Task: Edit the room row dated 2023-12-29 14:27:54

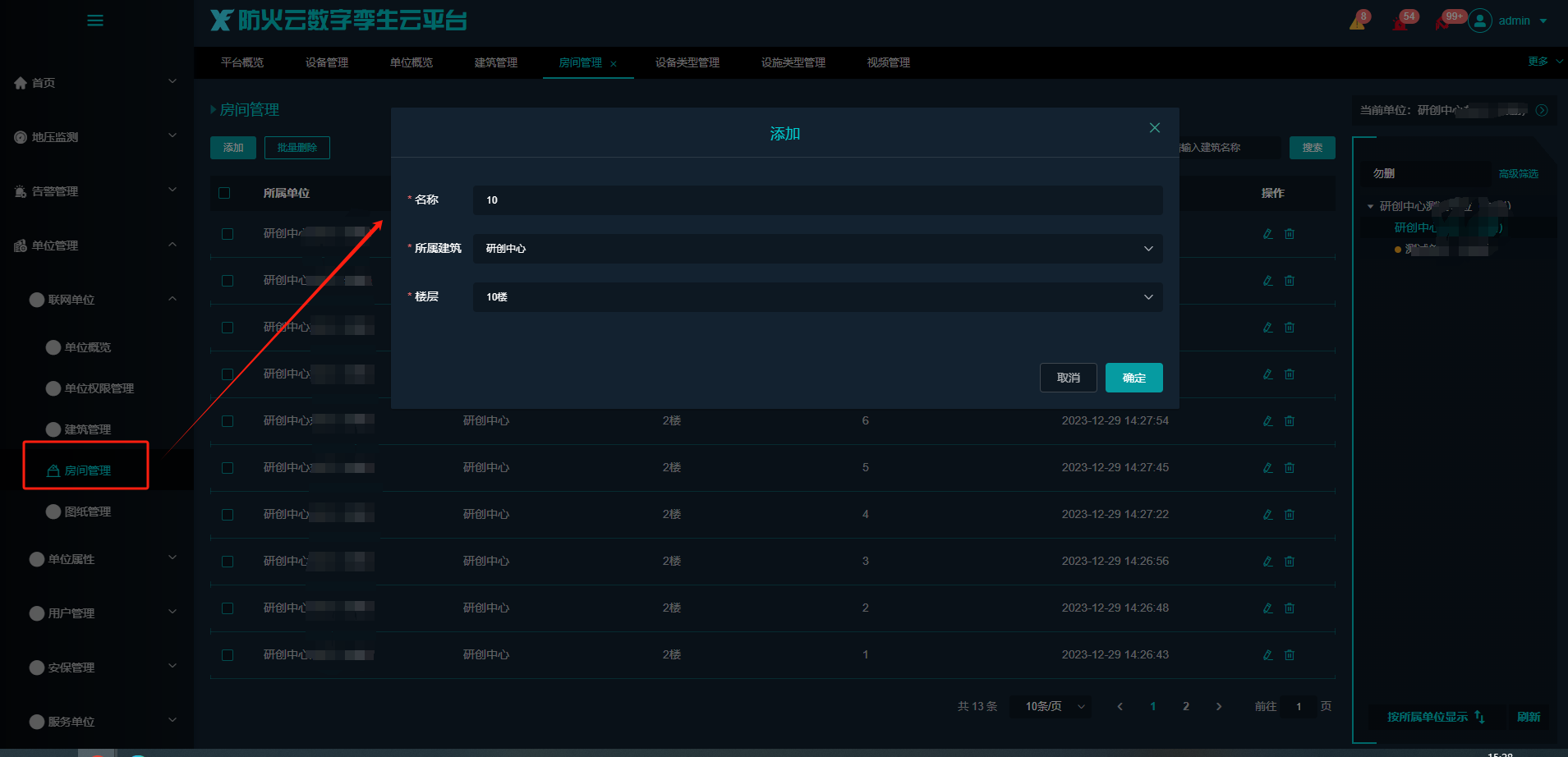Action: point(1268,421)
